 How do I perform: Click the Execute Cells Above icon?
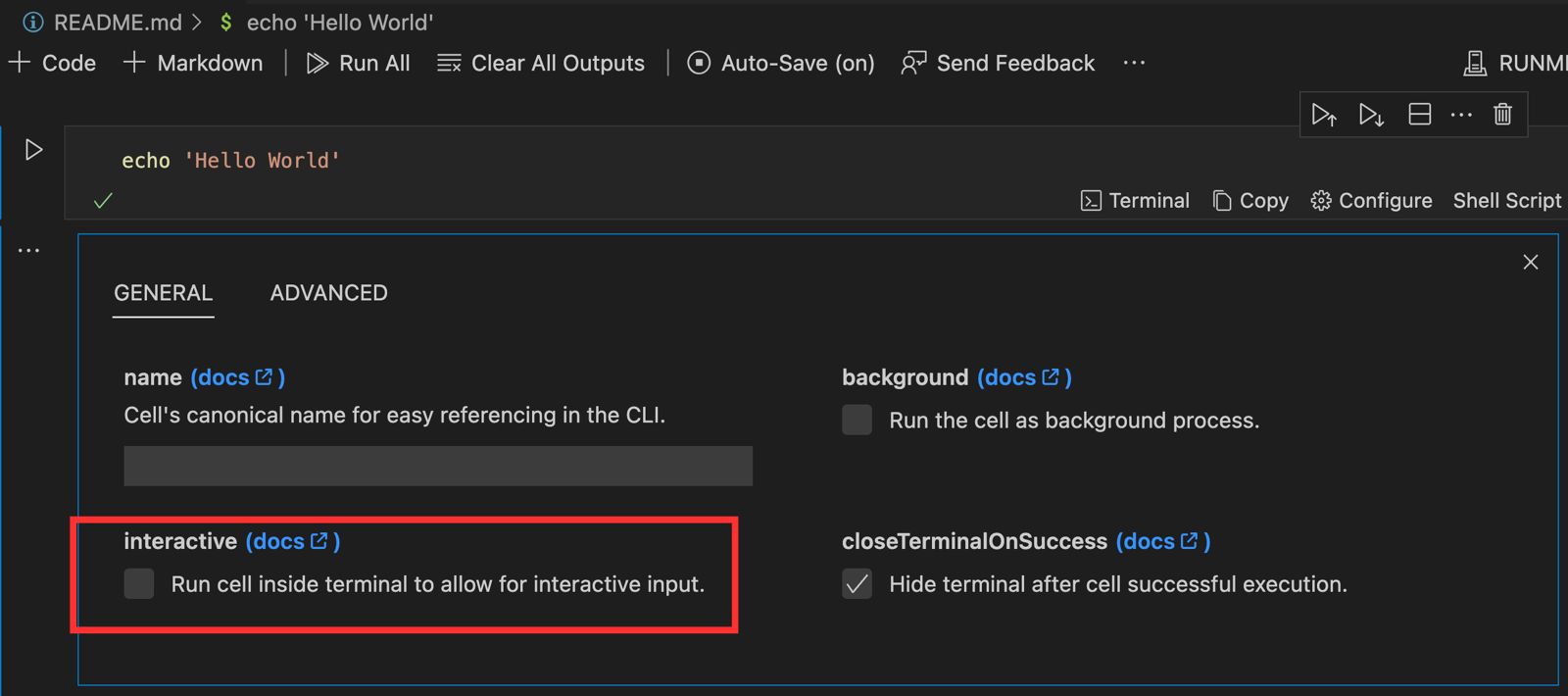click(x=1324, y=114)
